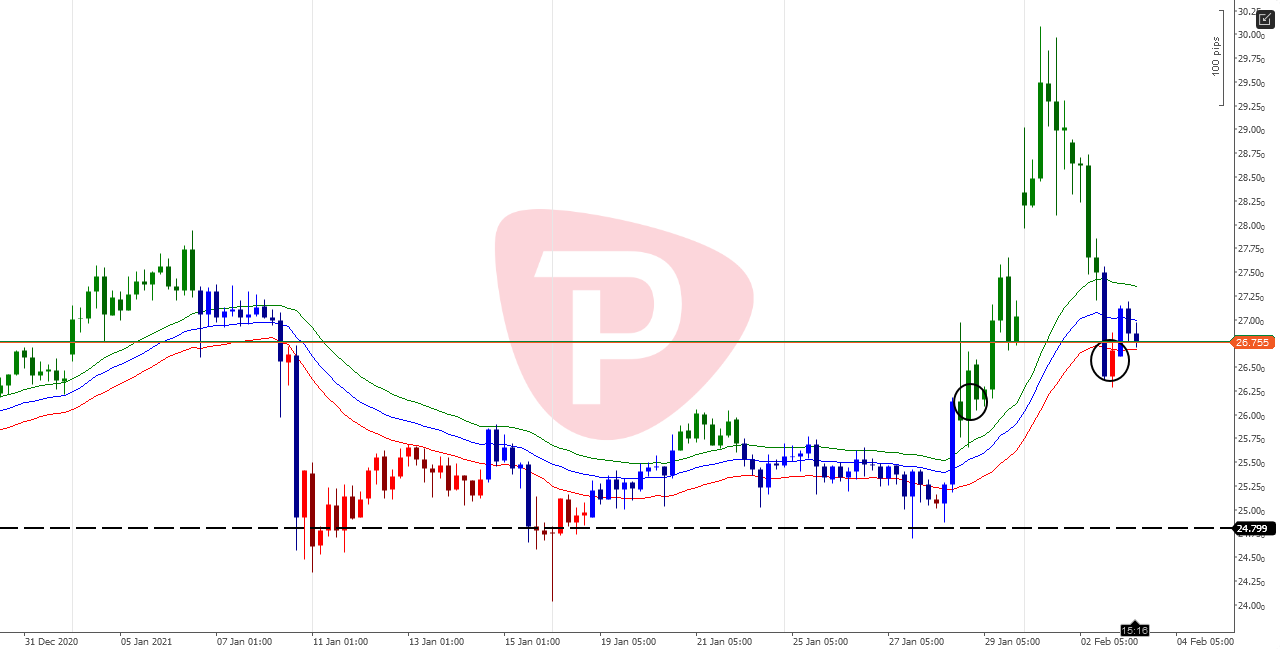The height and width of the screenshot is (649, 1280).
Task: Click the '04 Feb 05:00' time label
Action: pyautogui.click(x=1205, y=642)
